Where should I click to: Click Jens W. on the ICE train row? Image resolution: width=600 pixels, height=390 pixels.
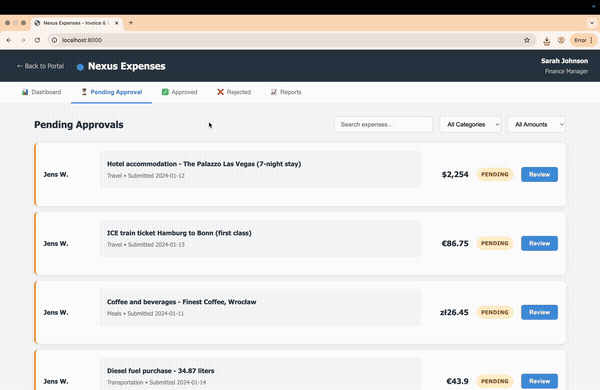(56, 243)
